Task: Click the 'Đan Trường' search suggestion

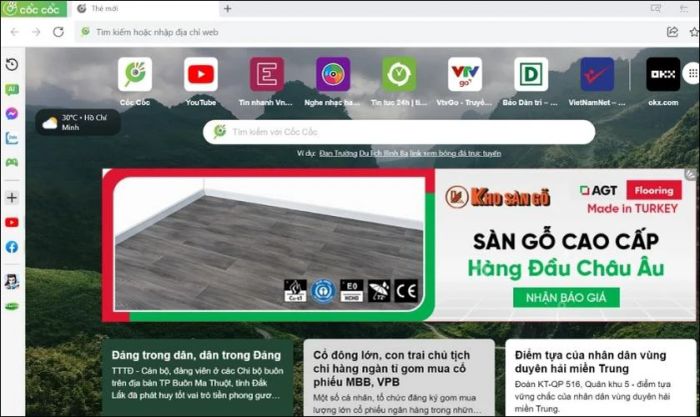Action: point(338,154)
